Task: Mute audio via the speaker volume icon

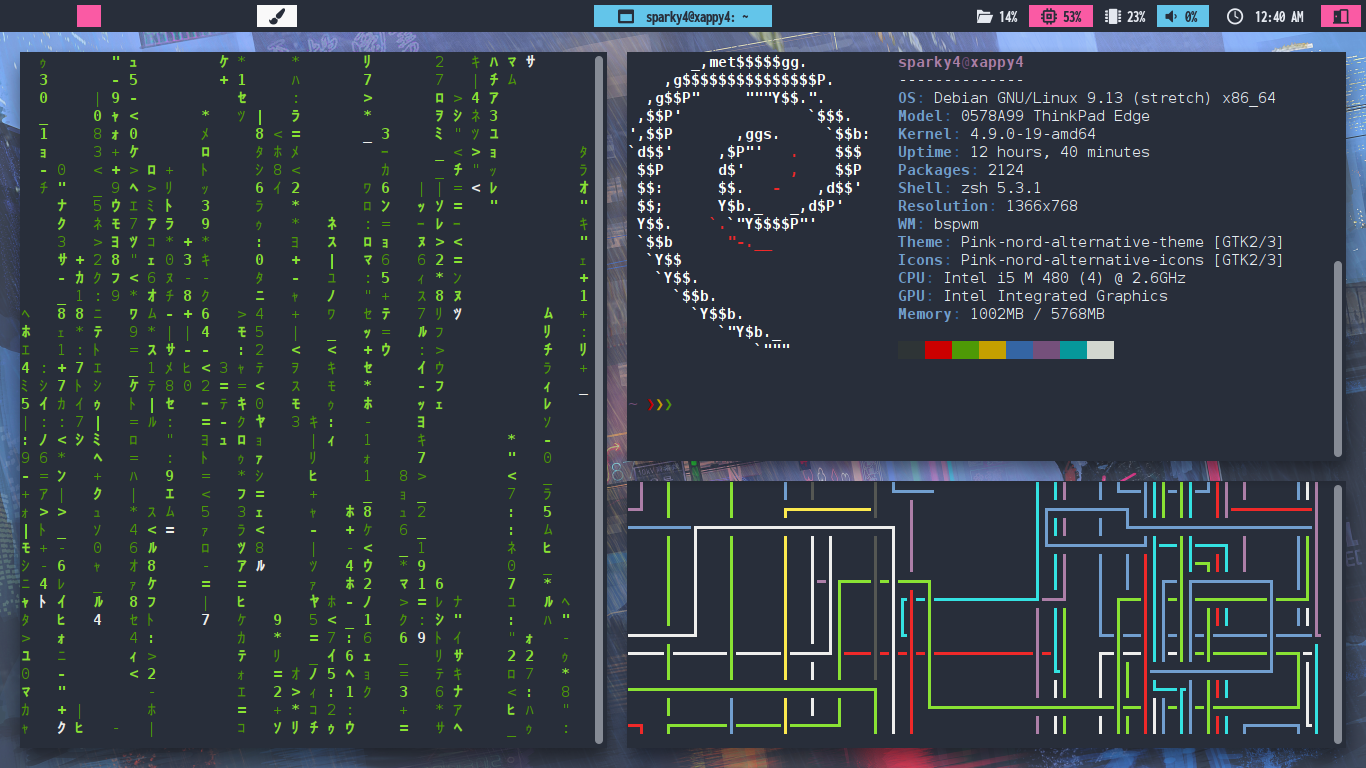Action: [1170, 17]
